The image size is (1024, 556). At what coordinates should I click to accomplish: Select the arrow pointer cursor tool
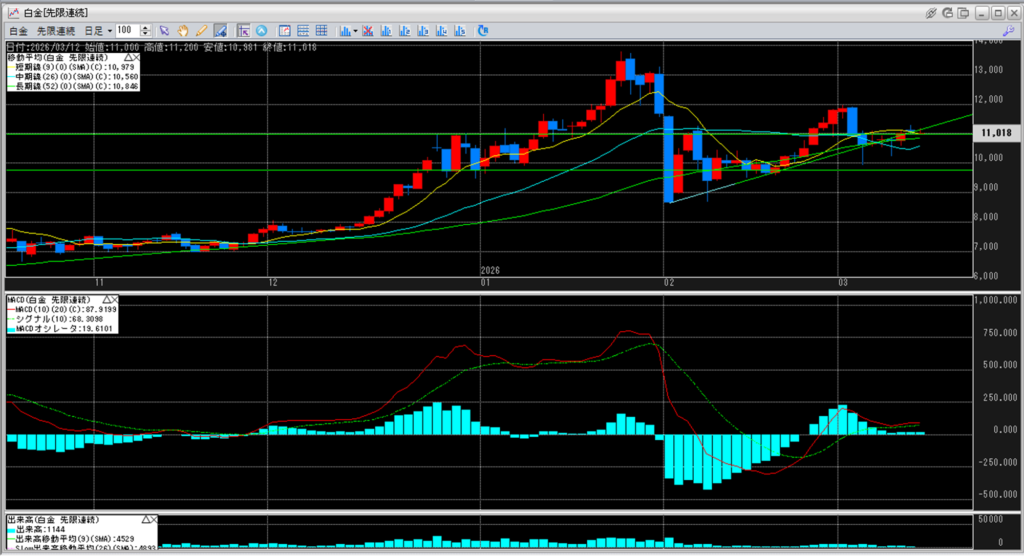click(165, 31)
